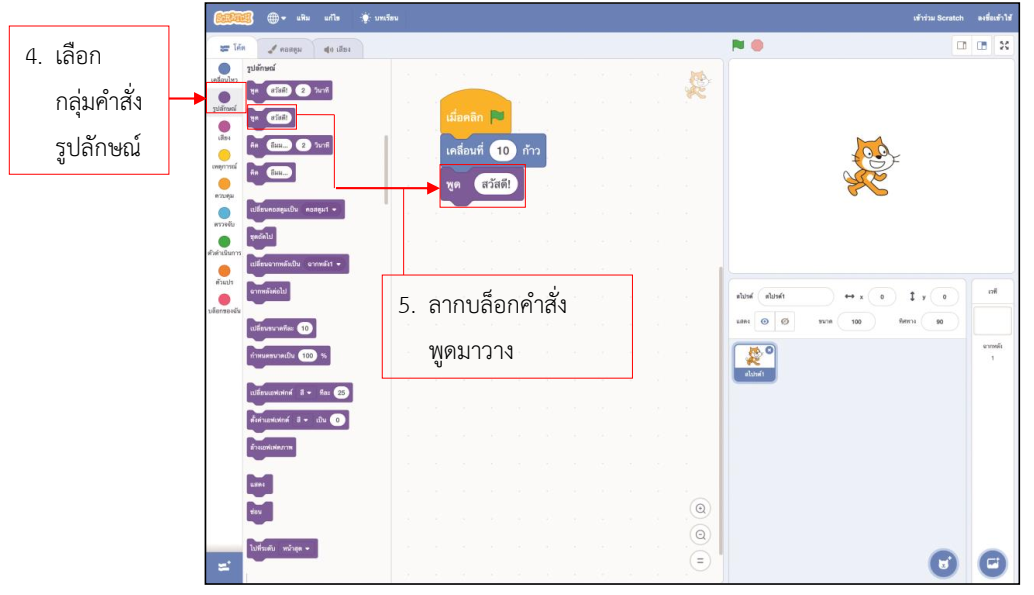Switch to the small stage layout
This screenshot has height=595, width=1034.
962,46
